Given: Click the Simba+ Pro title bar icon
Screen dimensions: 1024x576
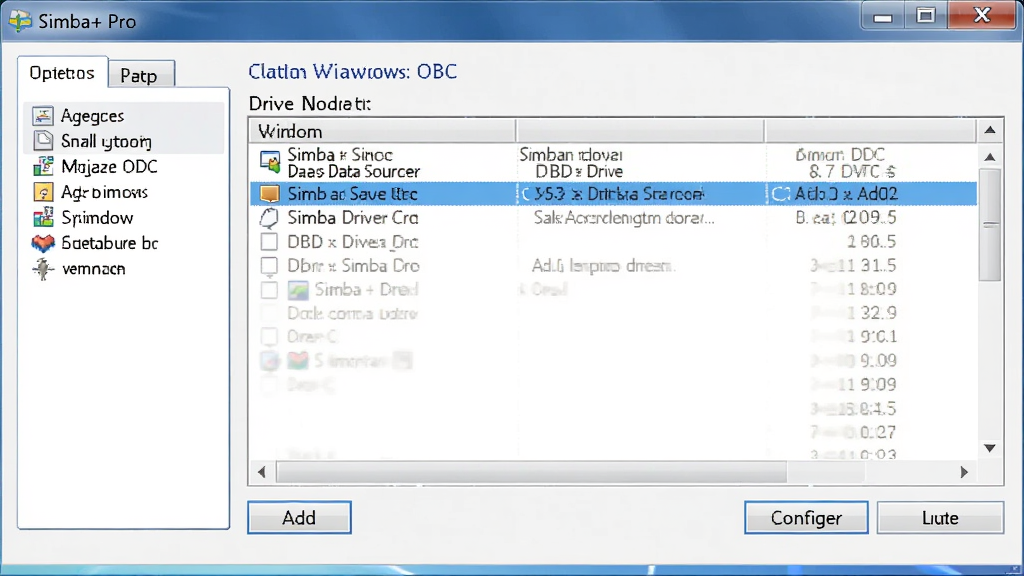Looking at the screenshot, I should [20, 21].
